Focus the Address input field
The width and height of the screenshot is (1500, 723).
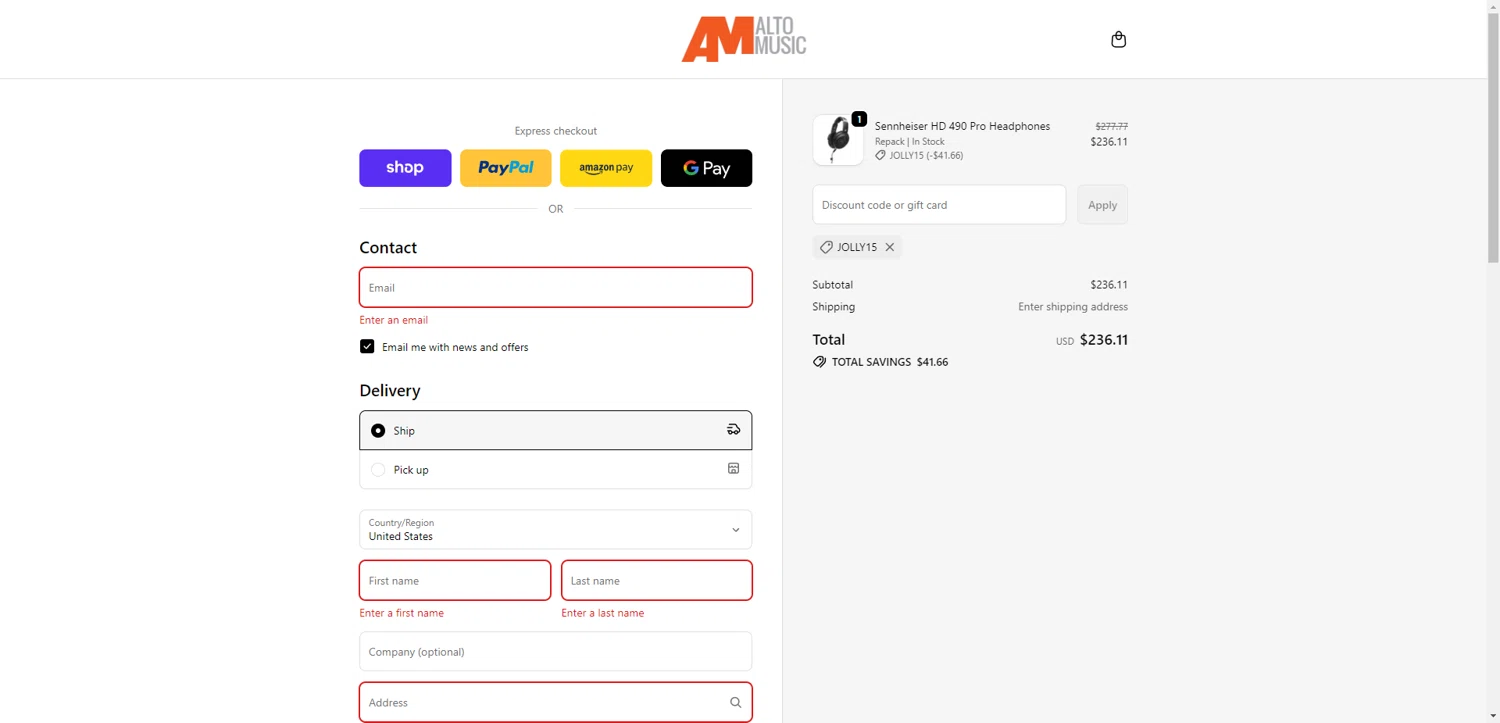click(x=555, y=702)
